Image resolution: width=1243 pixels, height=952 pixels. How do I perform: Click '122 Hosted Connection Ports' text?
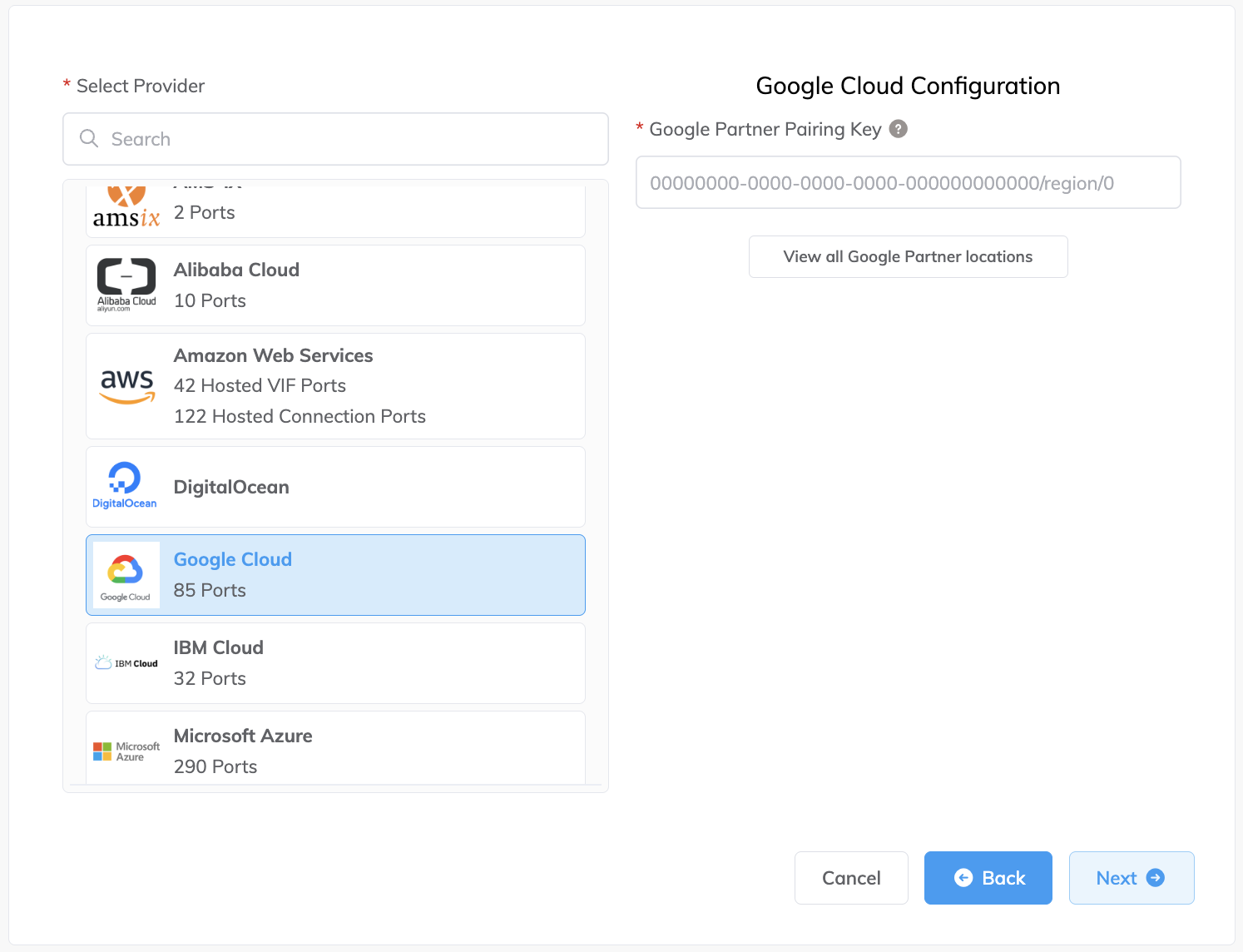coord(300,416)
